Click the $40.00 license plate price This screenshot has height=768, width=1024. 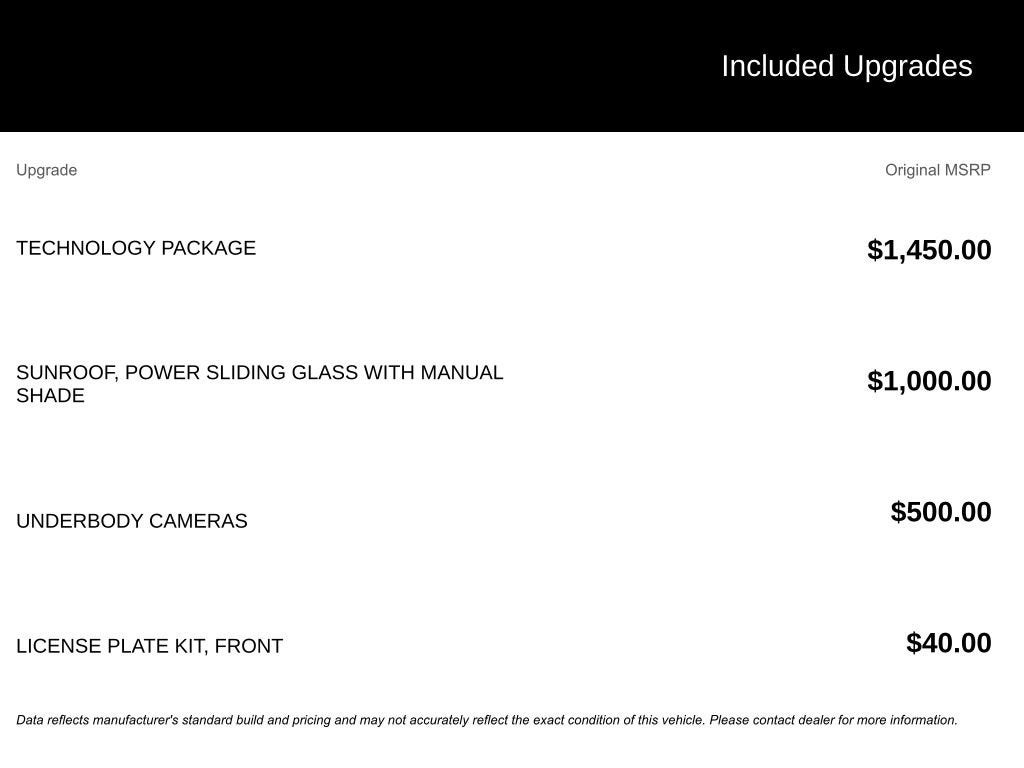click(948, 643)
